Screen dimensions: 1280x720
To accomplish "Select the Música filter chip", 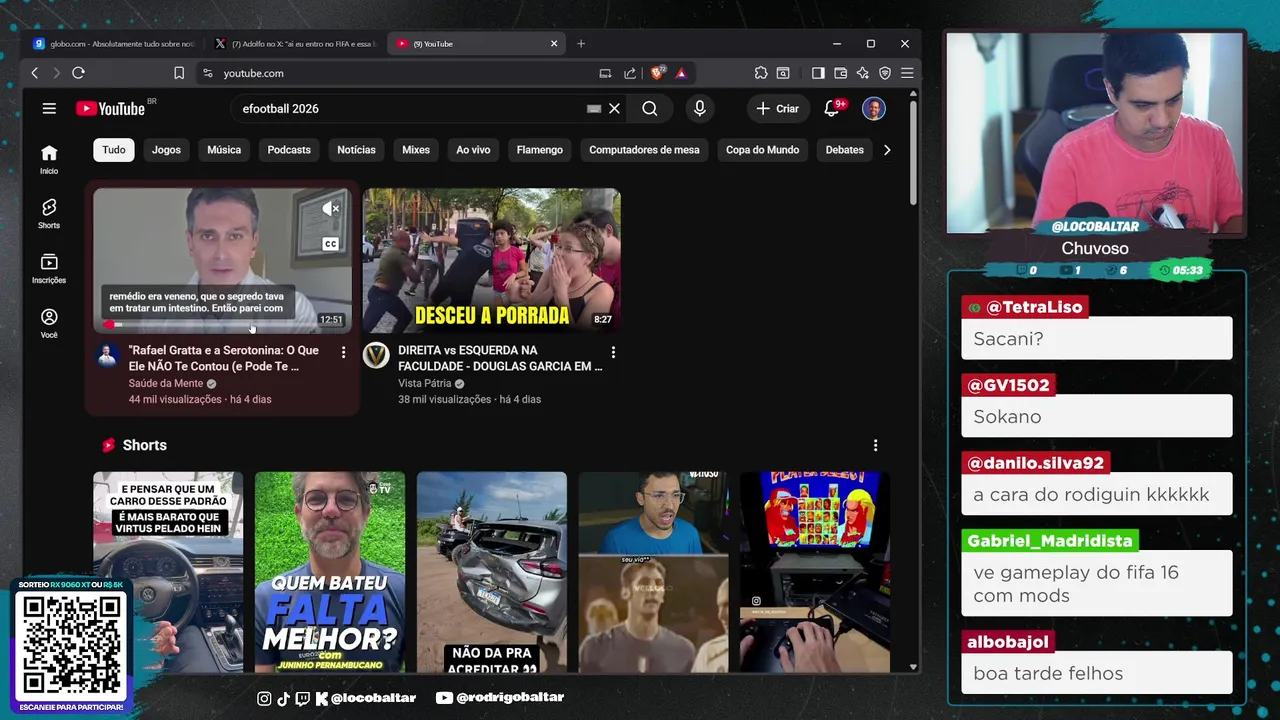I will click(x=224, y=150).
